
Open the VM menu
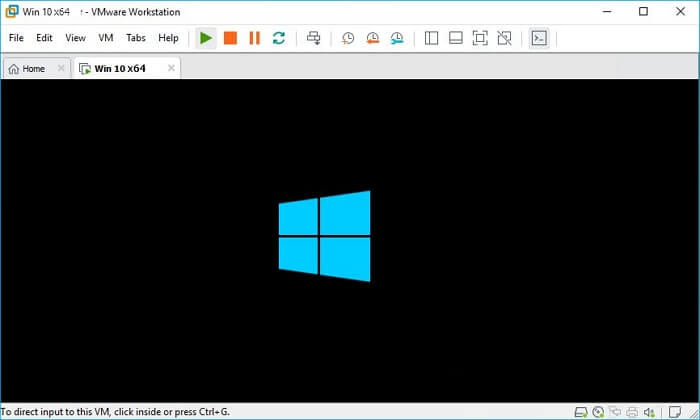coord(106,38)
